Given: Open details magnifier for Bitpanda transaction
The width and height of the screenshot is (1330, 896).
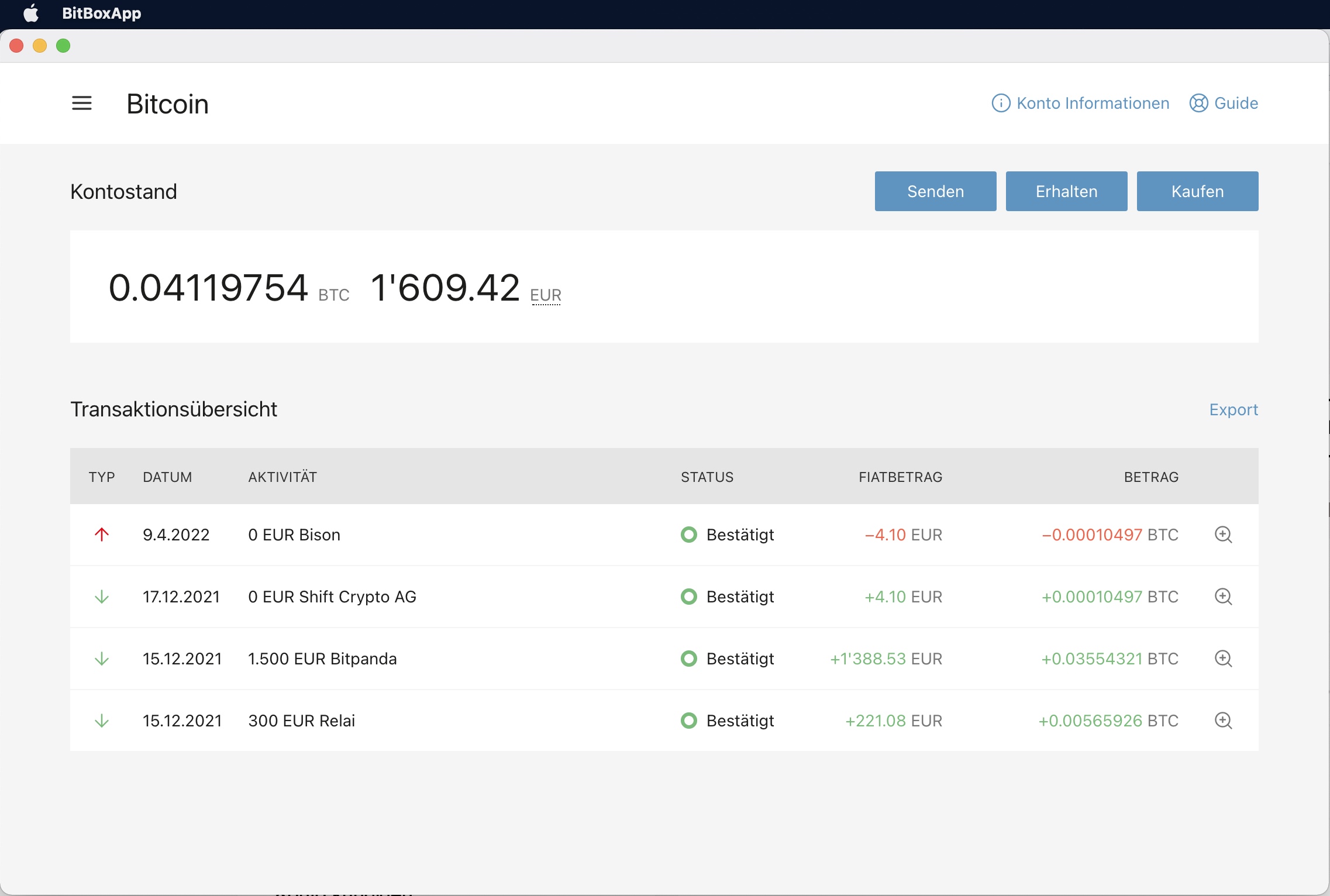Looking at the screenshot, I should tap(1223, 659).
